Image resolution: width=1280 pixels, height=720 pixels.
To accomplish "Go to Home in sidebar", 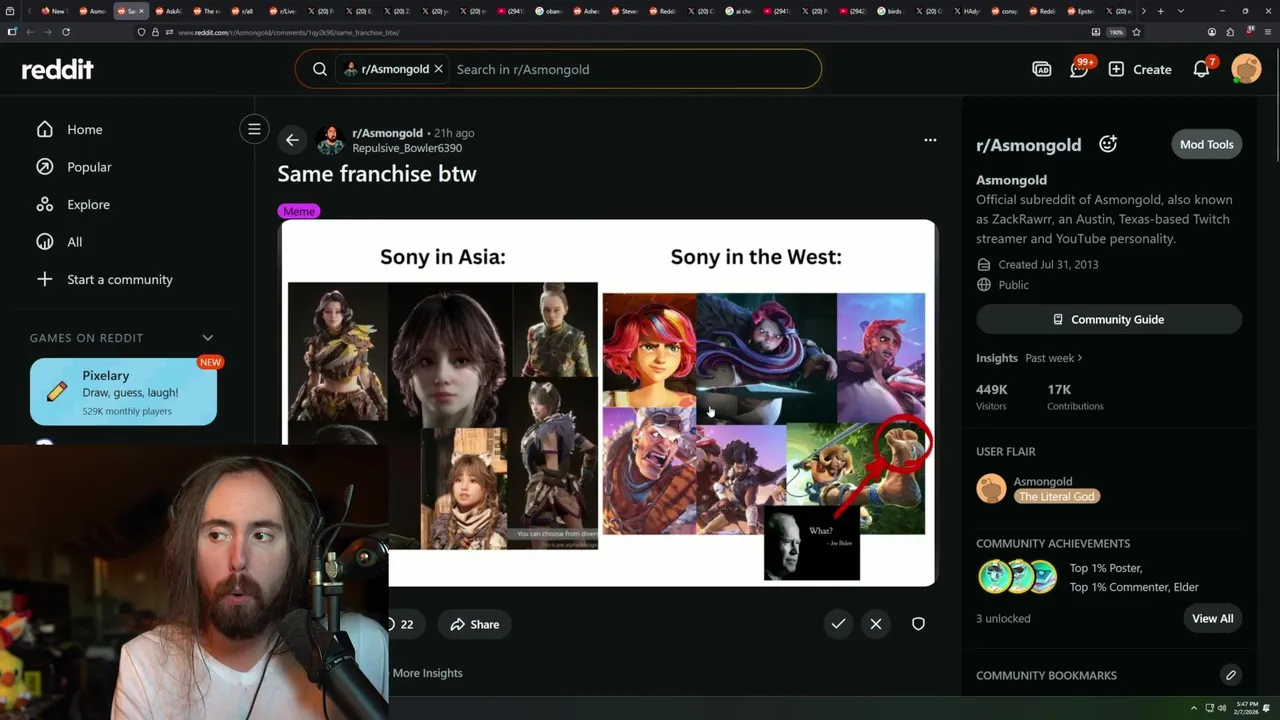I will pos(84,129).
